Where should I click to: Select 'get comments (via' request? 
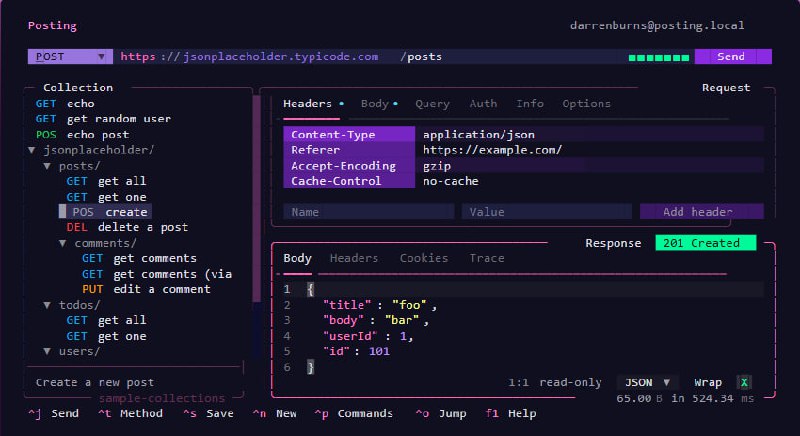(157, 274)
